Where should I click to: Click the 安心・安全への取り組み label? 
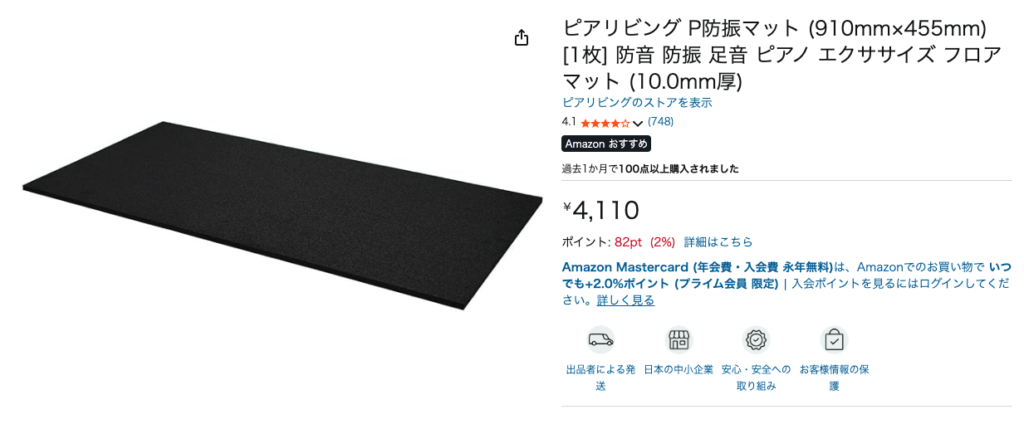[756, 378]
